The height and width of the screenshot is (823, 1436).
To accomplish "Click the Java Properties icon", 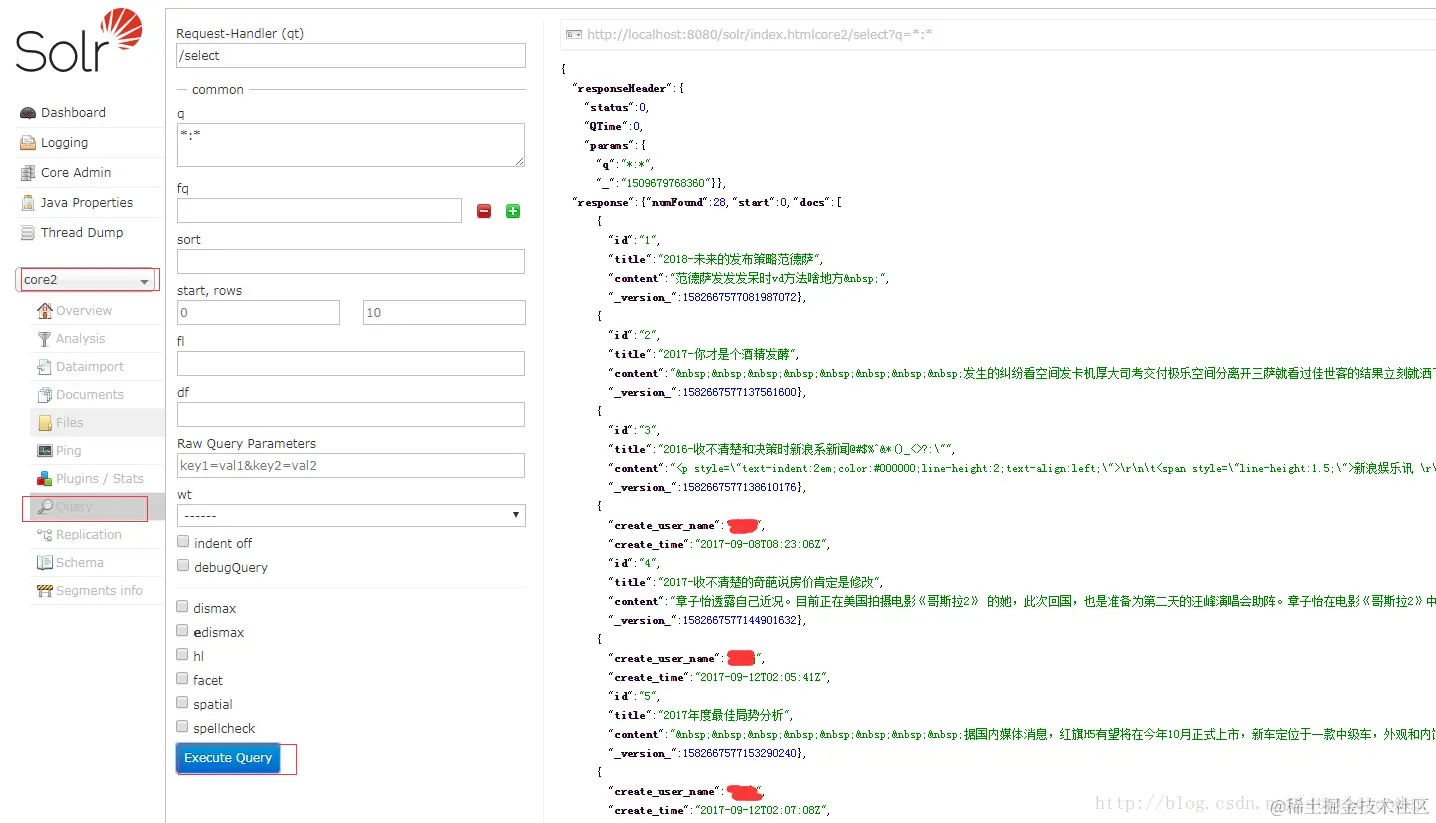I will coord(28,203).
